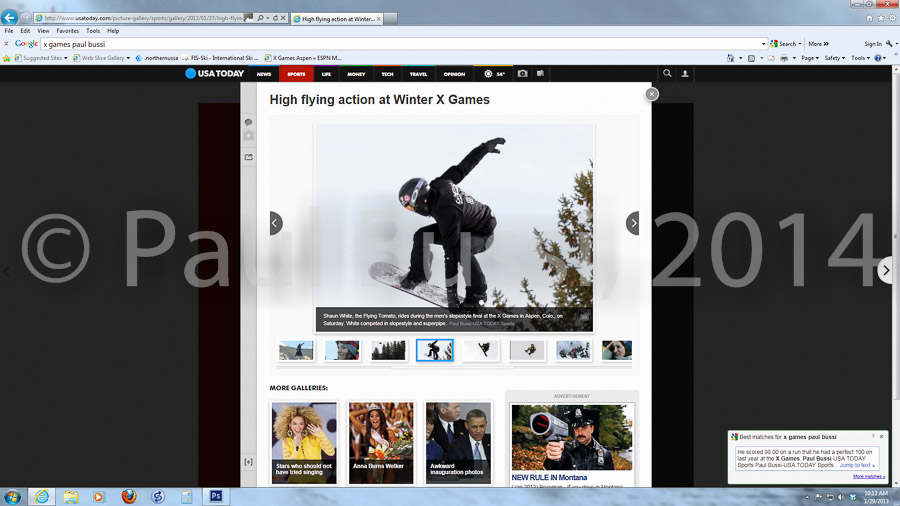Viewport: 900px width, 506px height.
Task: Open the Page command bar dropdown
Action: [x=810, y=58]
